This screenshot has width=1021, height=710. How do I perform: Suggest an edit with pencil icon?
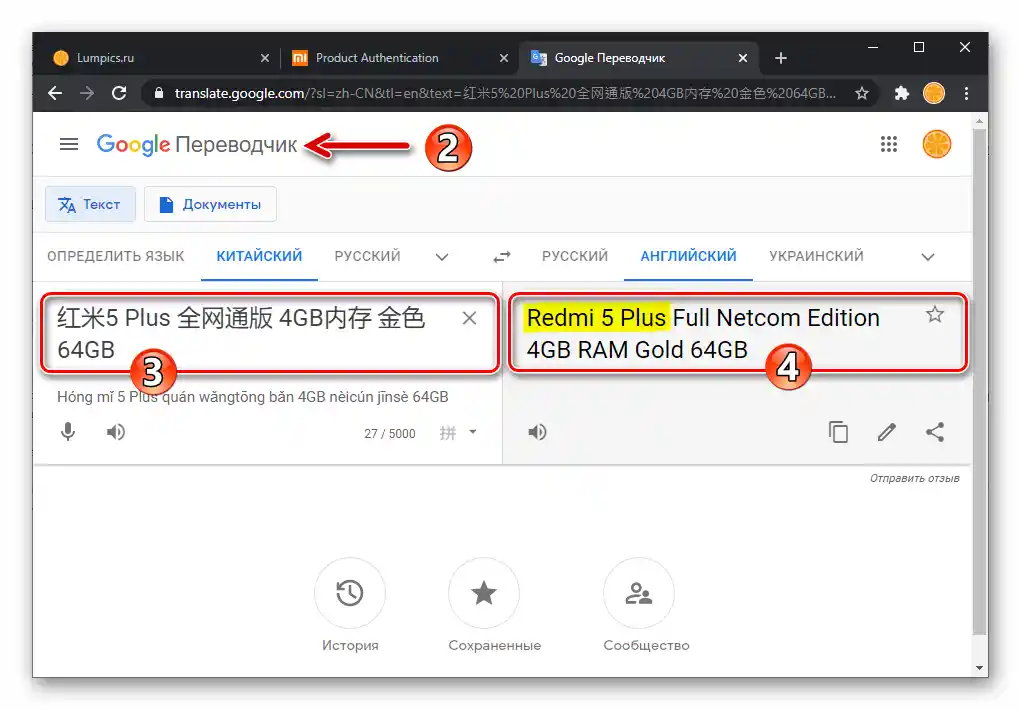pos(886,432)
